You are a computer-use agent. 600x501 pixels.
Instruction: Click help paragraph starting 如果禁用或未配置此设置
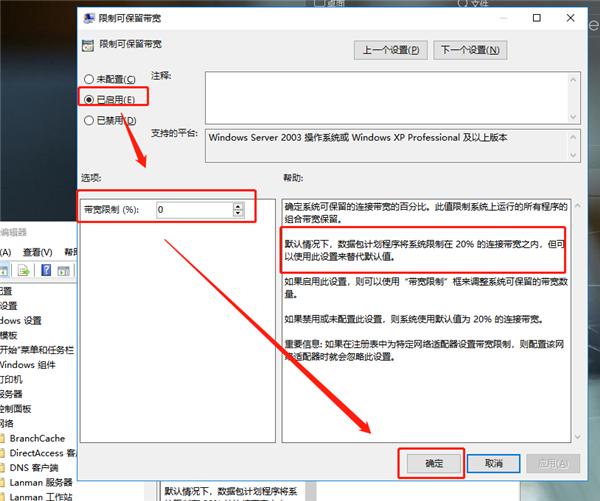414,319
